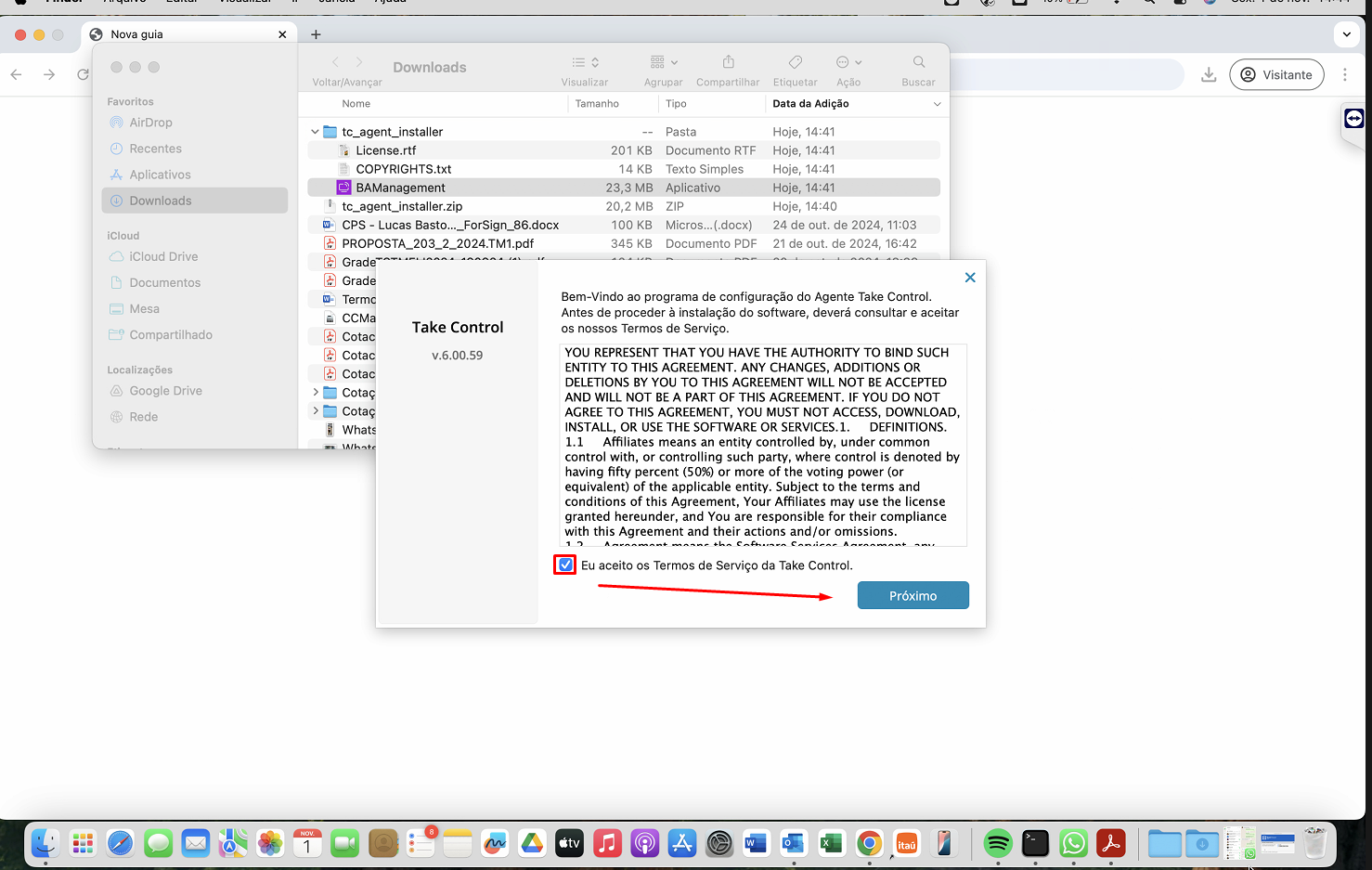This screenshot has height=870, width=1372.
Task: Close the Nova guia Chrome tab
Action: click(x=282, y=34)
